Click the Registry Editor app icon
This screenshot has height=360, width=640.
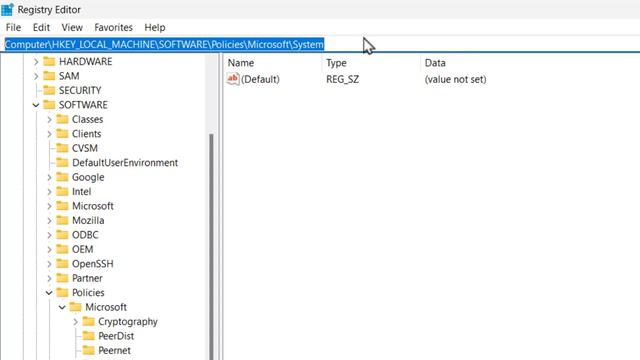click(7, 9)
